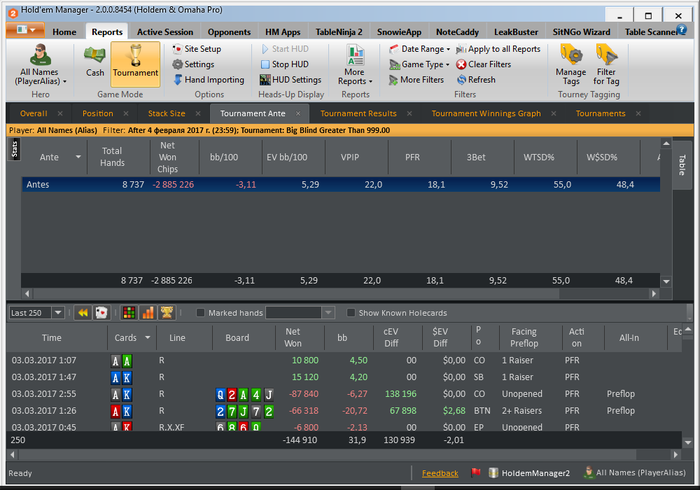Click the yellow rewind replay arrows icon

83,313
